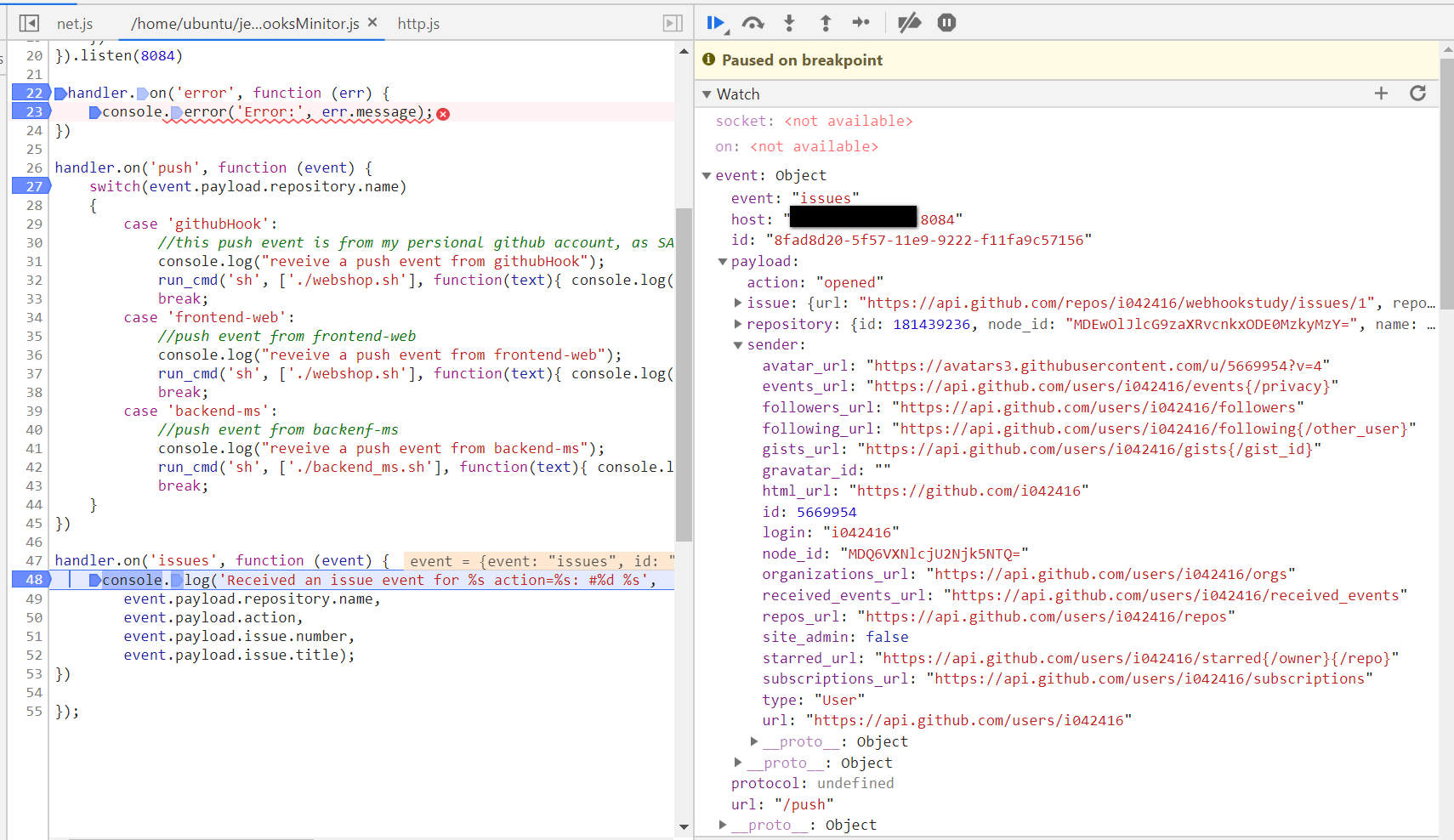The height and width of the screenshot is (840, 1454).
Task: Click inline breakpoint marker before log on line 48
Action: [177, 580]
